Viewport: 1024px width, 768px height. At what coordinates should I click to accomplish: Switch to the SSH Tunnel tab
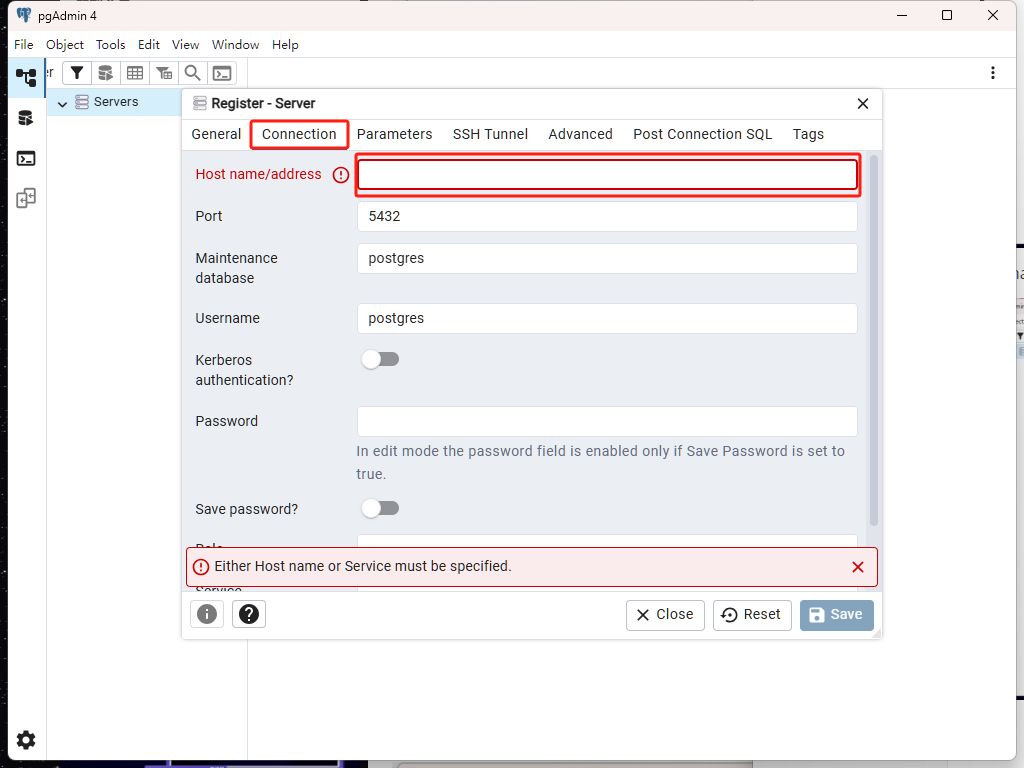click(x=490, y=134)
